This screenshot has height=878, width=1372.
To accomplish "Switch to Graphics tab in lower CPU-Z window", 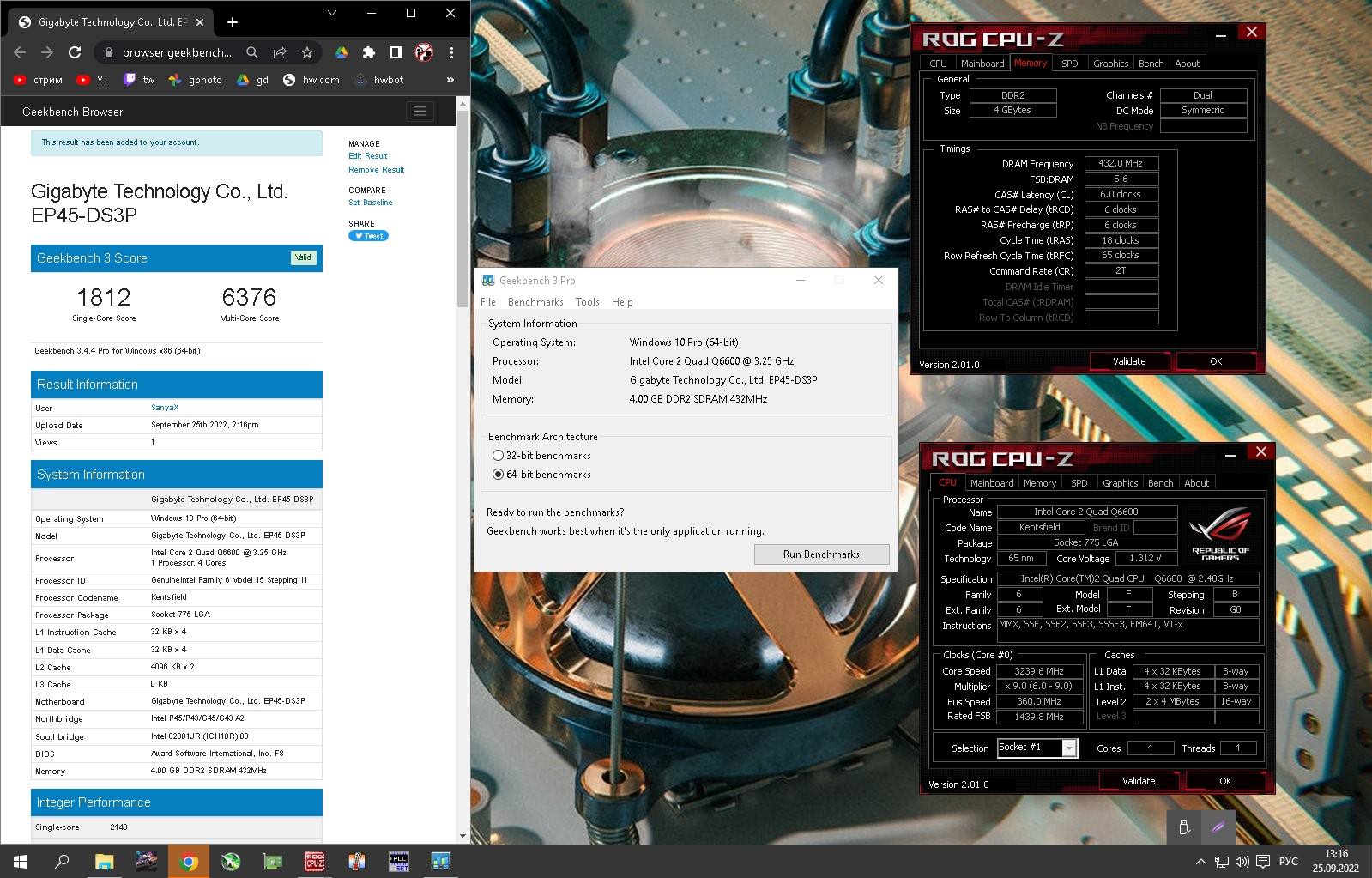I will coord(1121,483).
